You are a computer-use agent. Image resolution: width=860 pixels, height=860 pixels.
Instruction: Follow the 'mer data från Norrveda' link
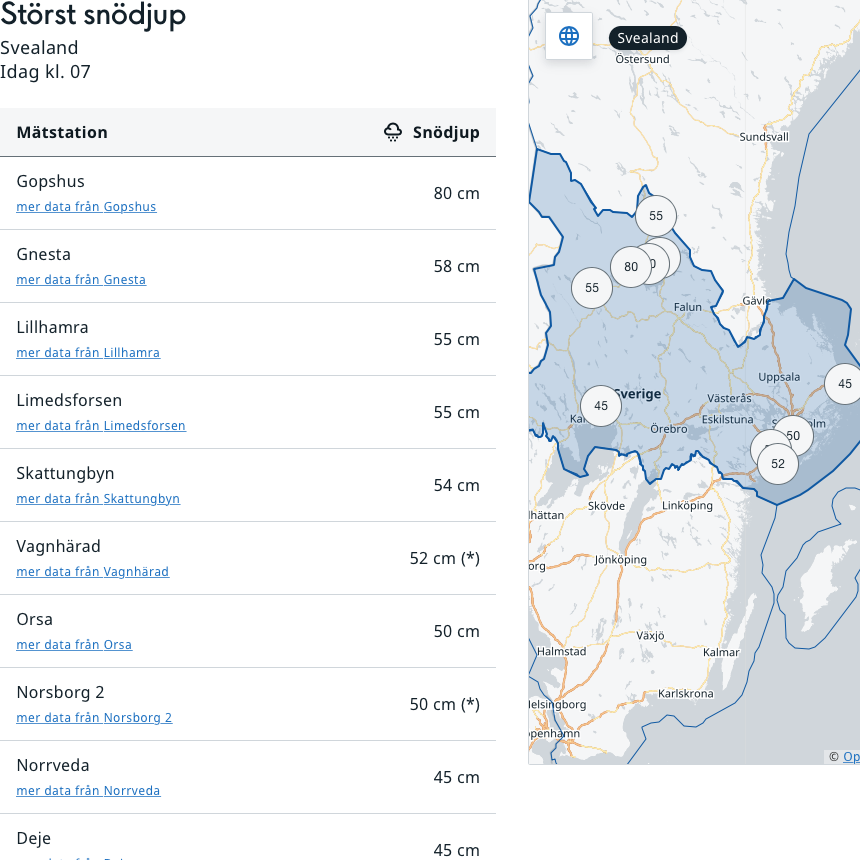[x=88, y=791]
